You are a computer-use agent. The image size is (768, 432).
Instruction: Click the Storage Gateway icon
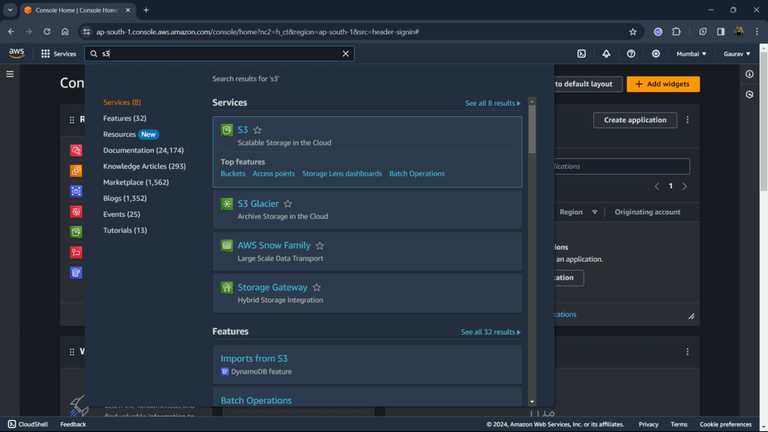coord(226,288)
